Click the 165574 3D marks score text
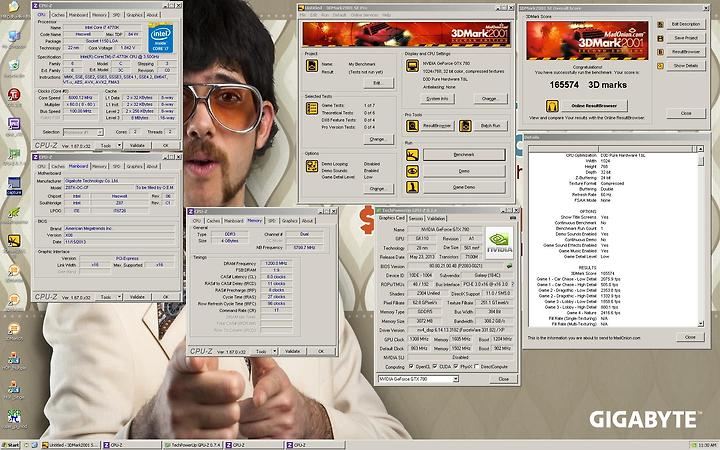The width and height of the screenshot is (720, 450). 588,85
